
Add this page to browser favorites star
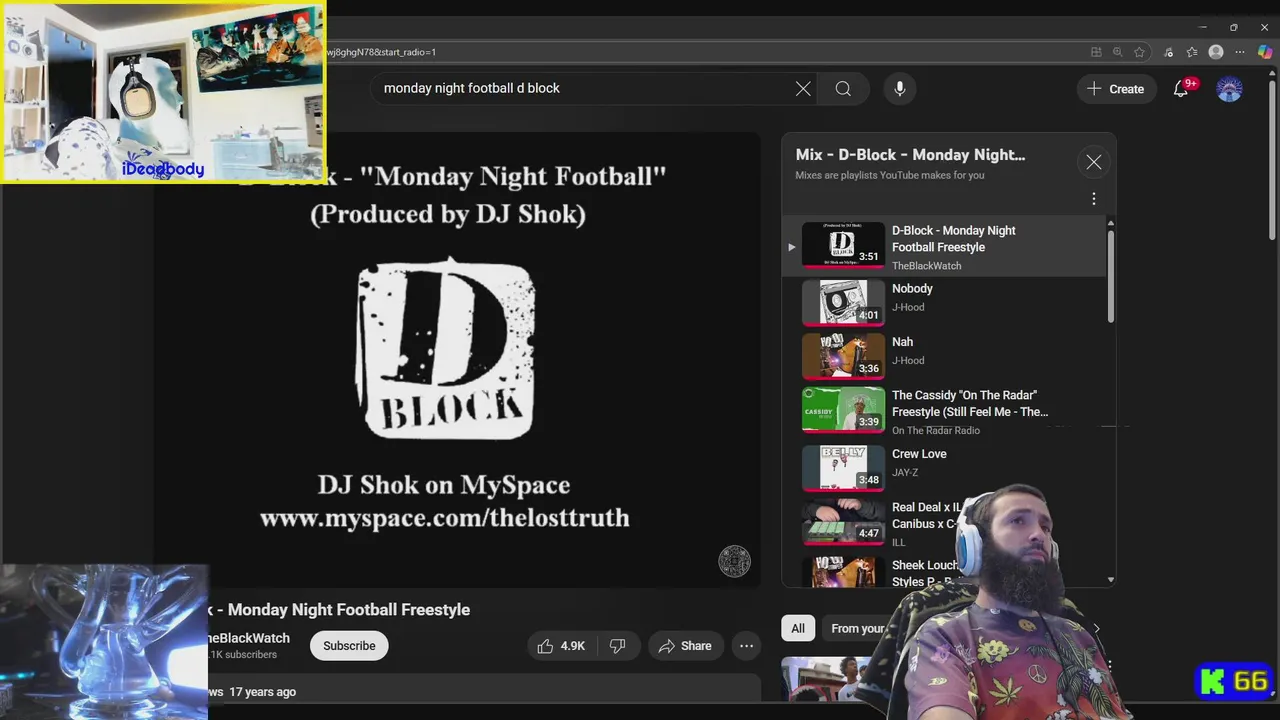[1139, 52]
